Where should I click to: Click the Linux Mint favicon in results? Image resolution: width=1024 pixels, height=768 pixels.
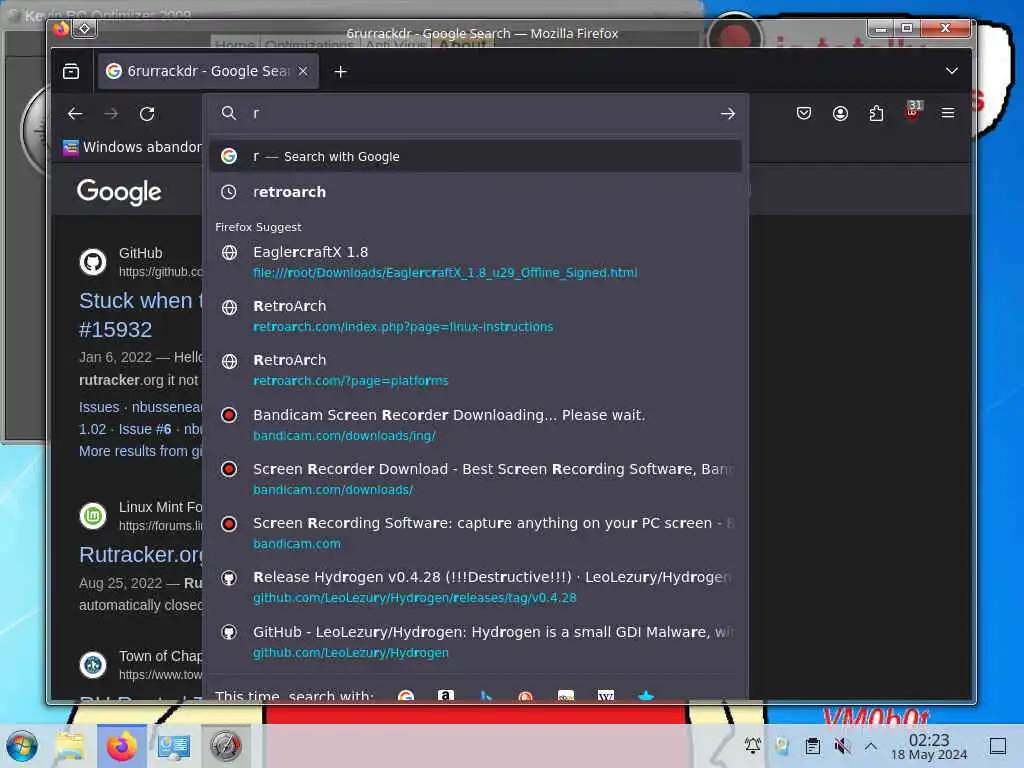(93, 516)
